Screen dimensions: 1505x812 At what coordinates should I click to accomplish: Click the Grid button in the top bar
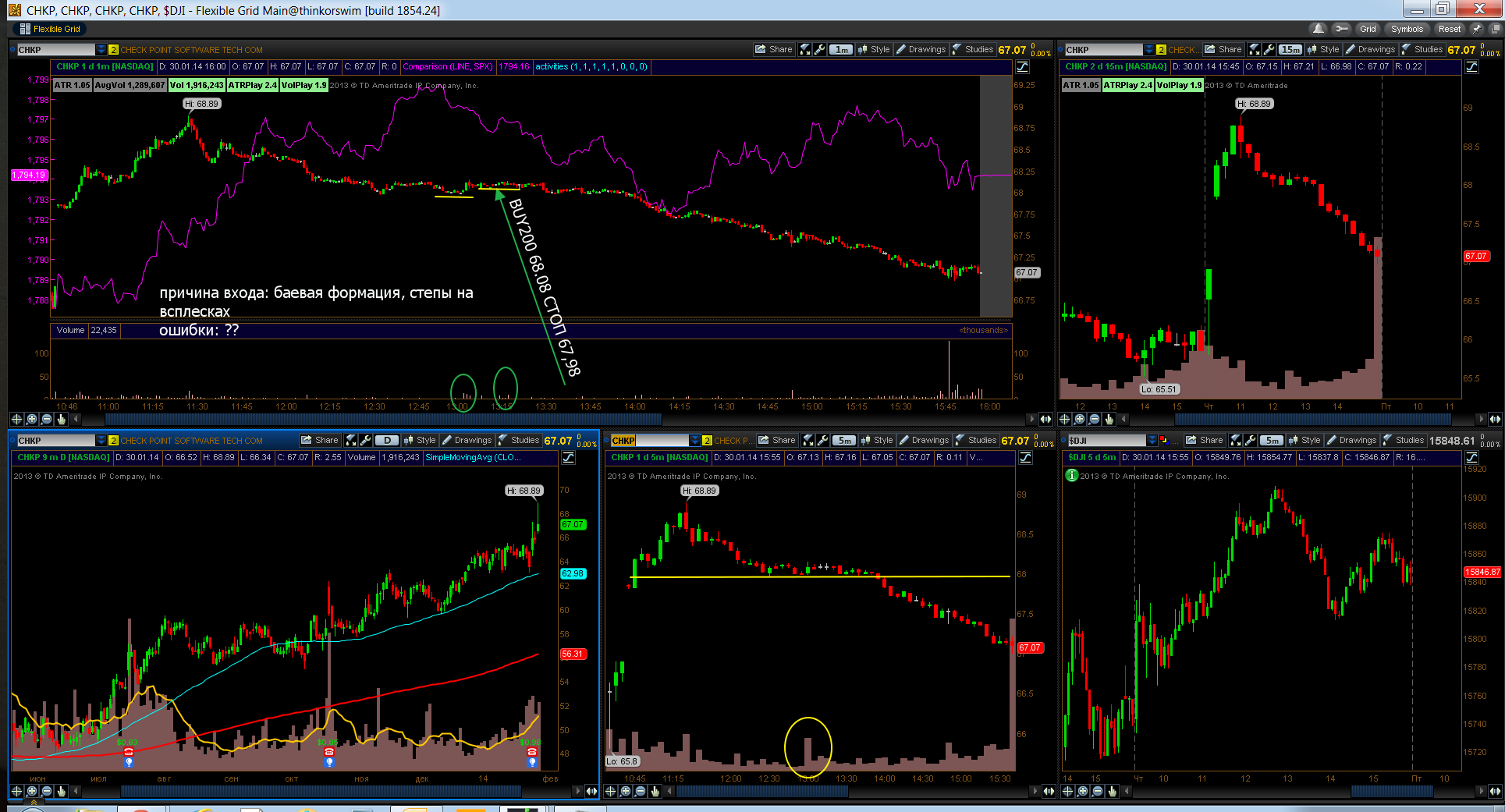tap(1368, 29)
